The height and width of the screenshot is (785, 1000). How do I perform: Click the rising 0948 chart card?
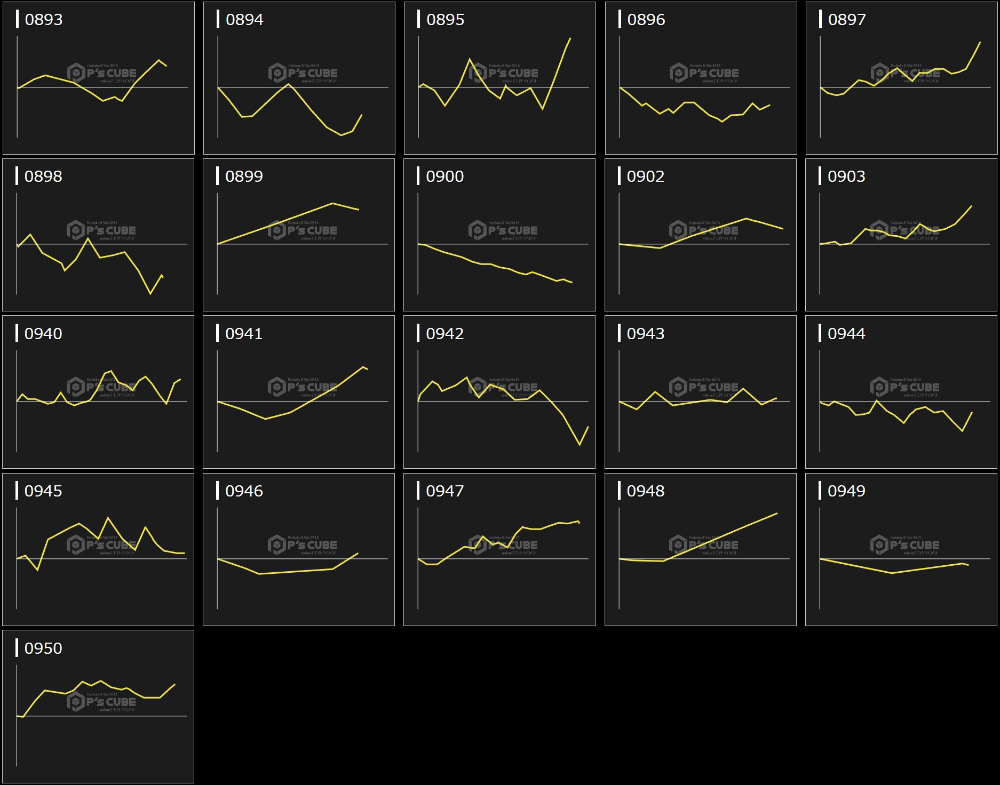(701, 549)
